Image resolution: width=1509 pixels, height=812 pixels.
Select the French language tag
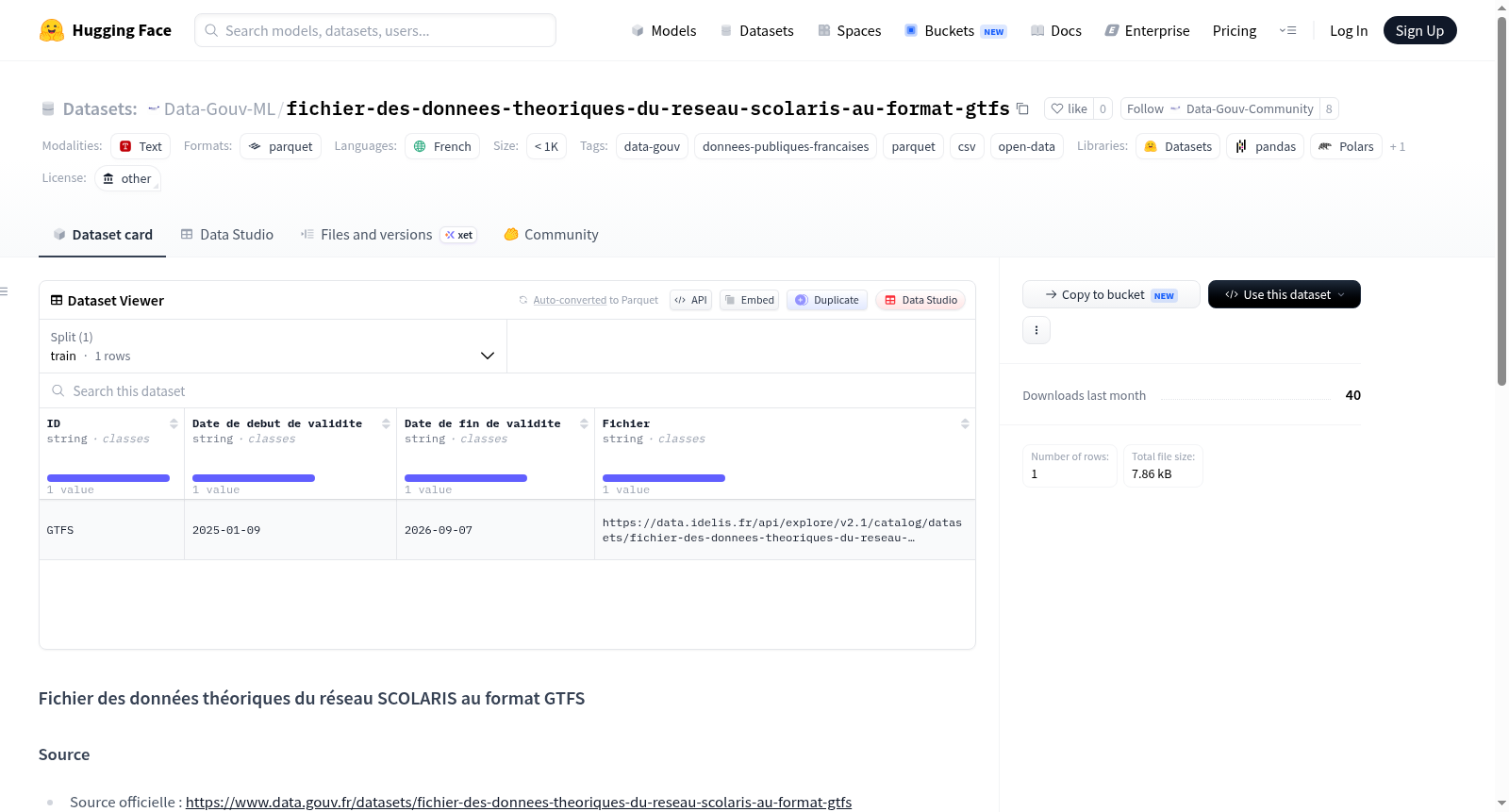pos(442,146)
